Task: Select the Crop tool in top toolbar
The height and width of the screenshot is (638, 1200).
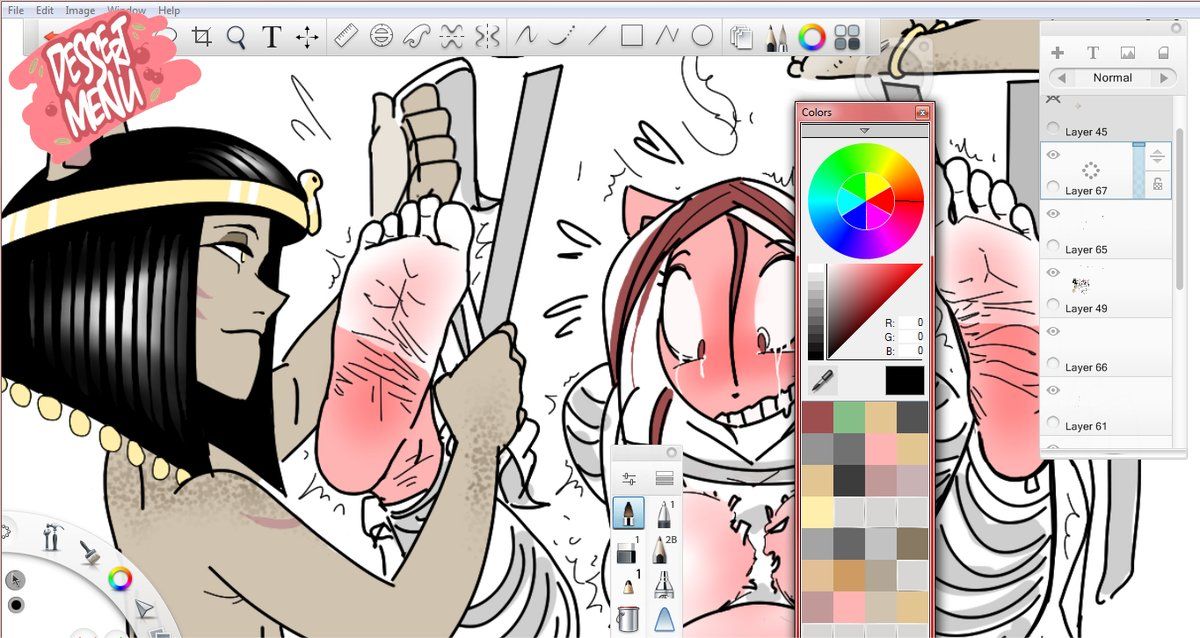Action: pos(201,37)
